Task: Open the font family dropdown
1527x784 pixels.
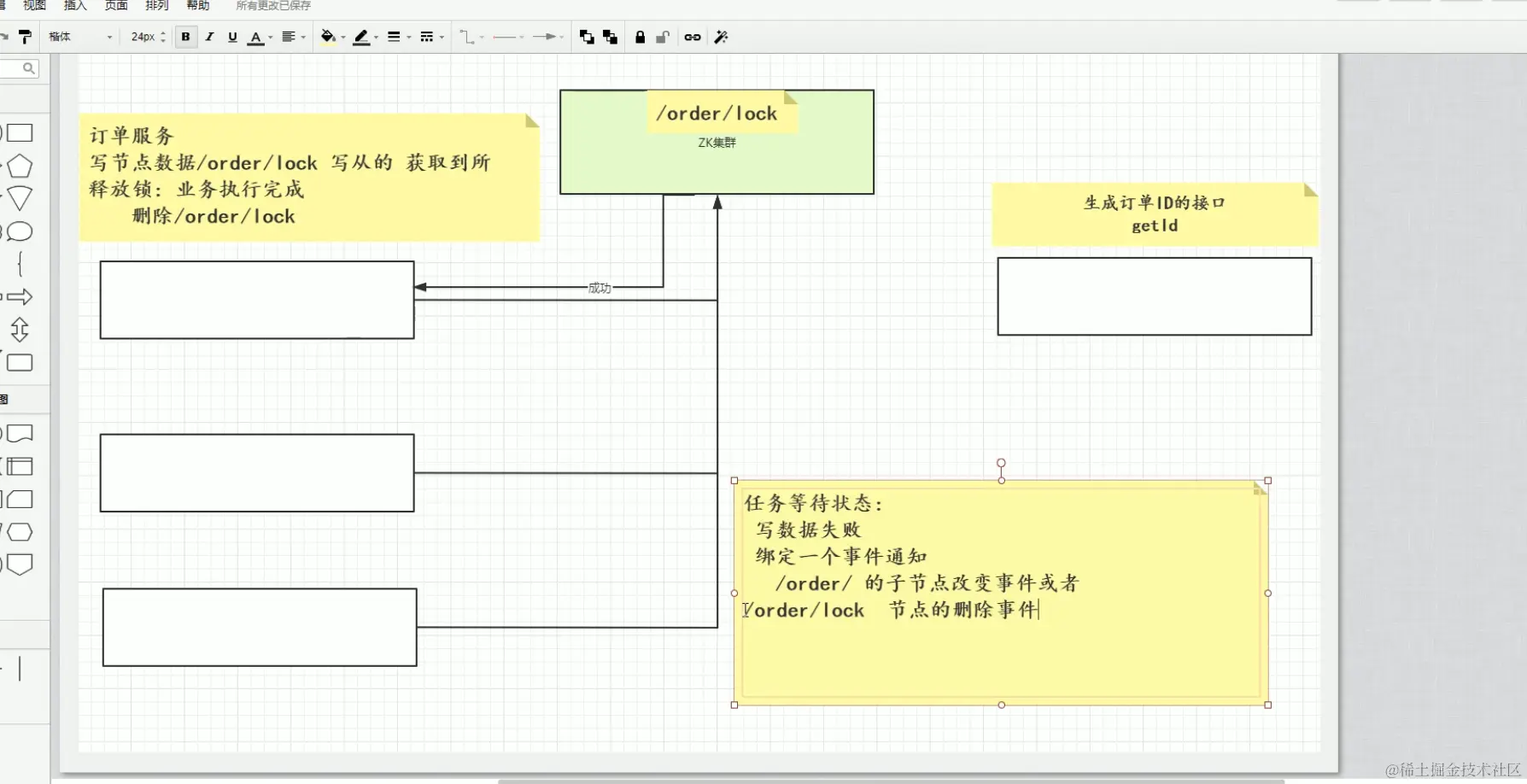Action: 79,37
